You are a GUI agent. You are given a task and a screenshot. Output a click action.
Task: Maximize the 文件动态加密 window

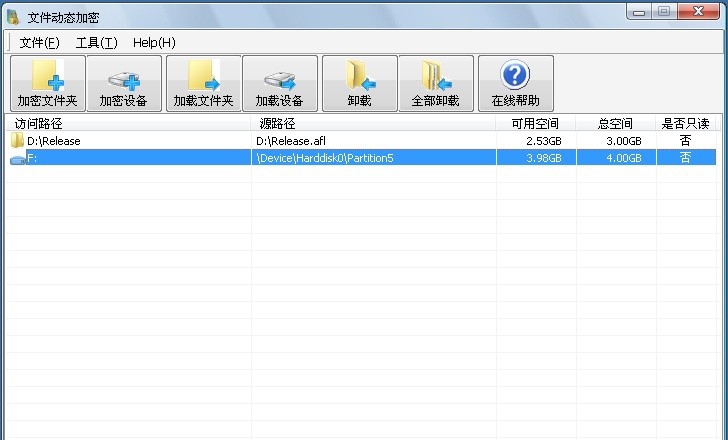pos(664,12)
